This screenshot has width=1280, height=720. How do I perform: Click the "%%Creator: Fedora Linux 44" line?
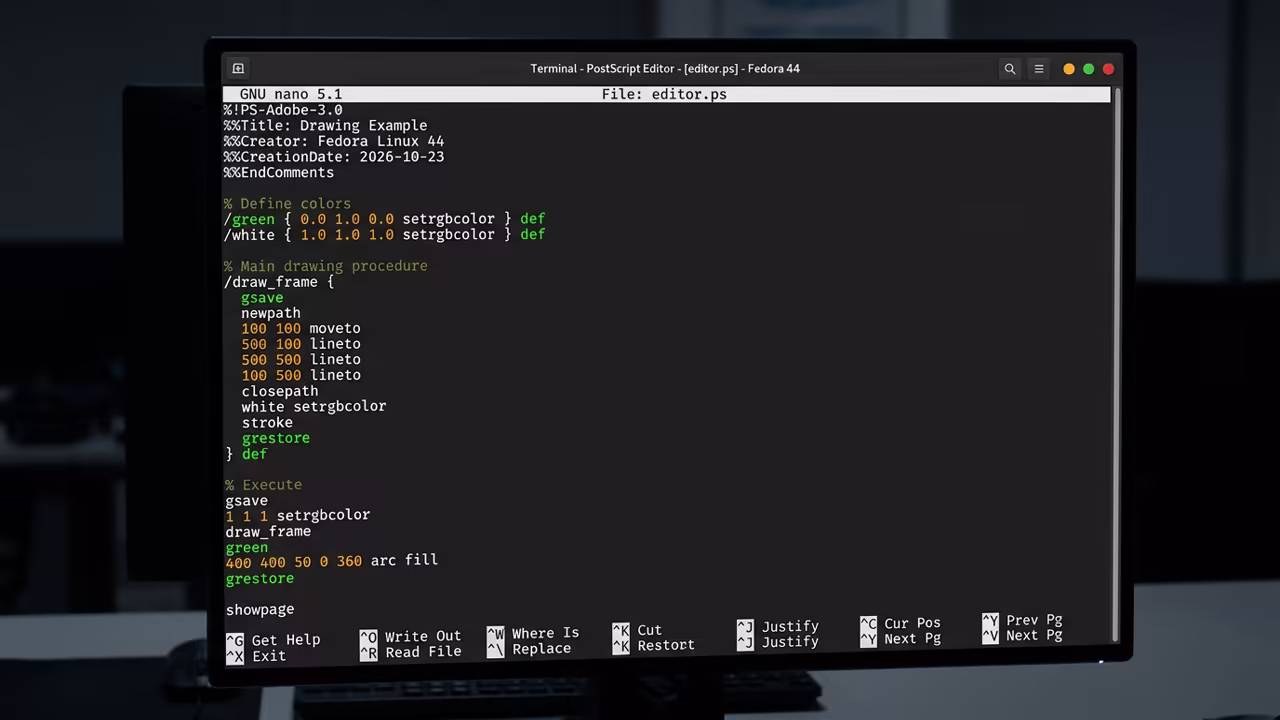(x=334, y=141)
